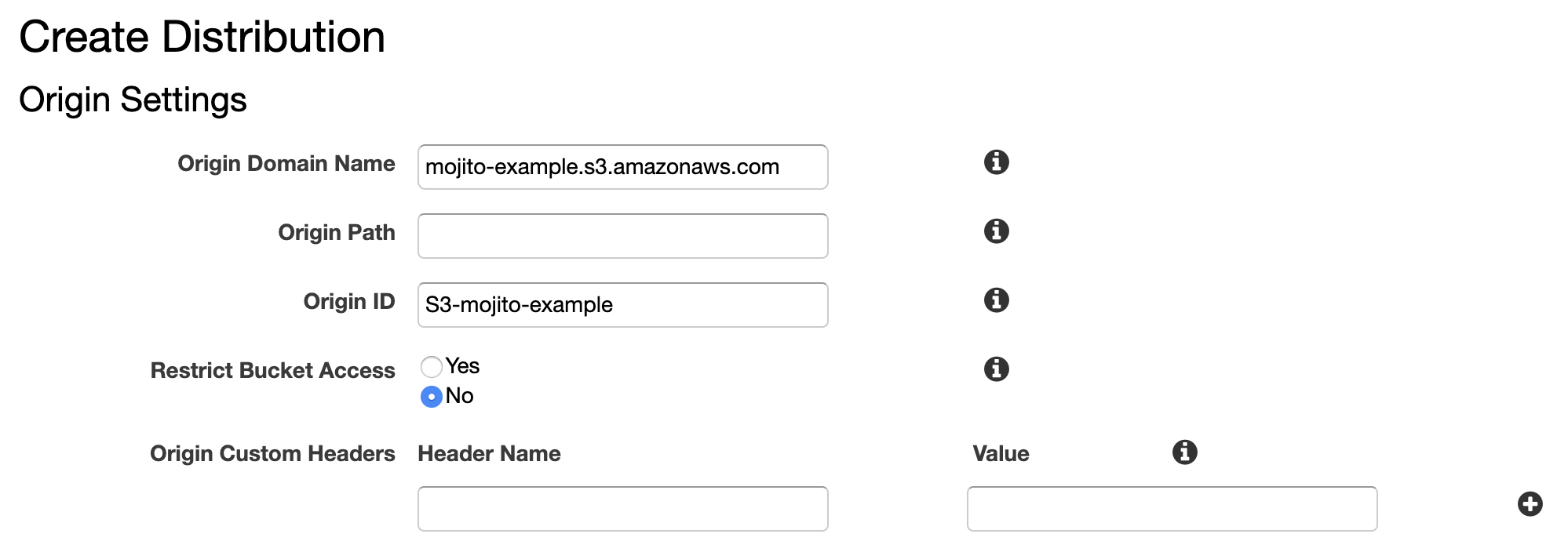
Task: Click inside the Origin Domain Name field
Action: point(622,166)
